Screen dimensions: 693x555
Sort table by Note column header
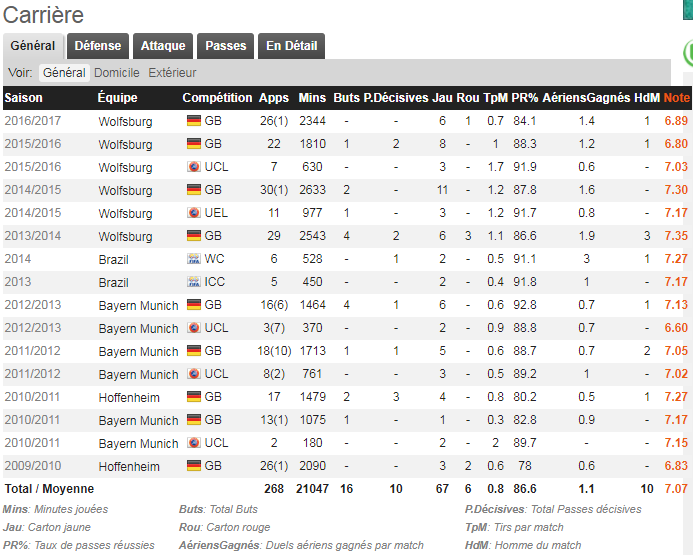point(676,98)
